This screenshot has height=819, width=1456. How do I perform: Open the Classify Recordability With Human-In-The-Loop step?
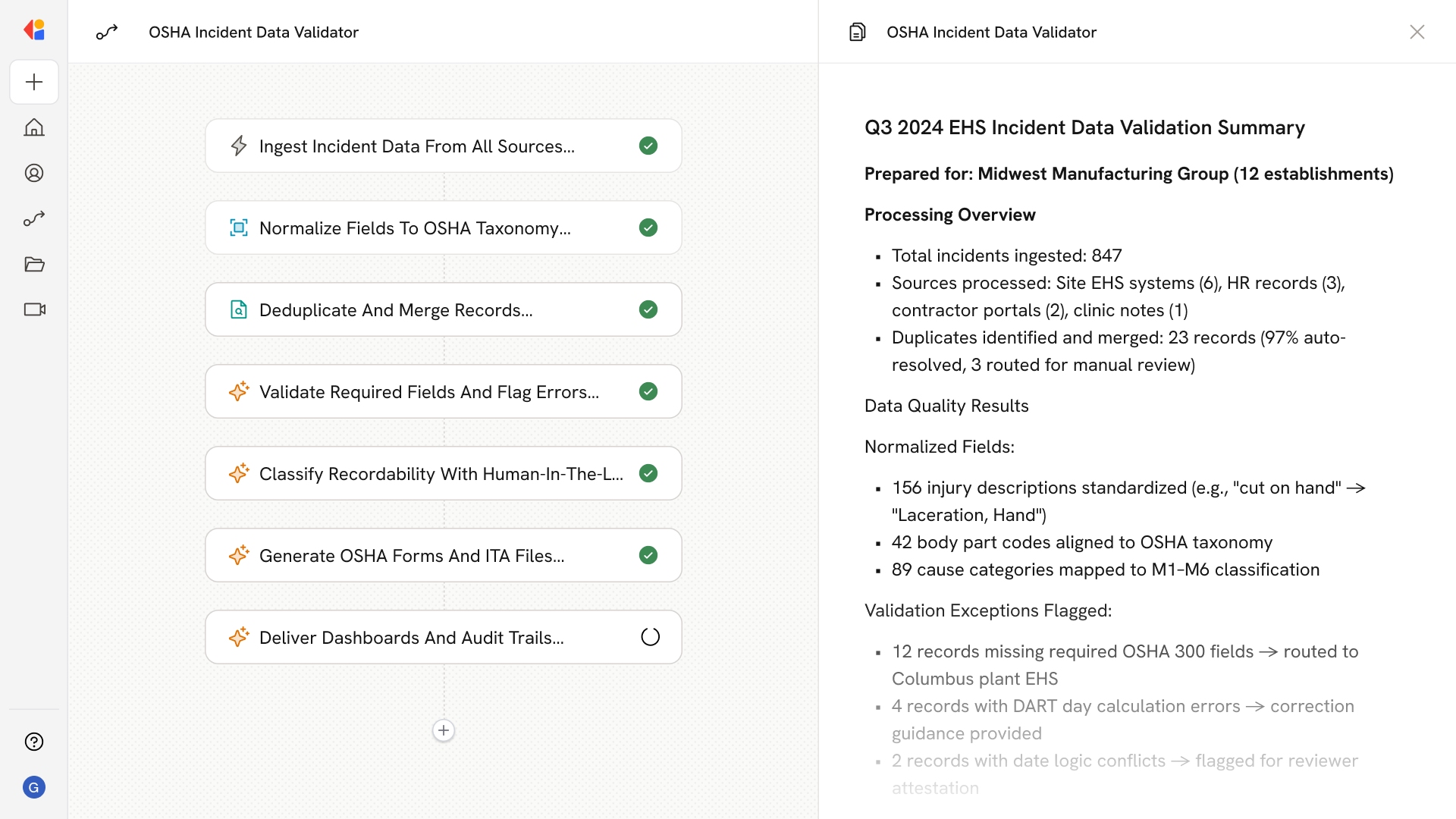coord(440,473)
